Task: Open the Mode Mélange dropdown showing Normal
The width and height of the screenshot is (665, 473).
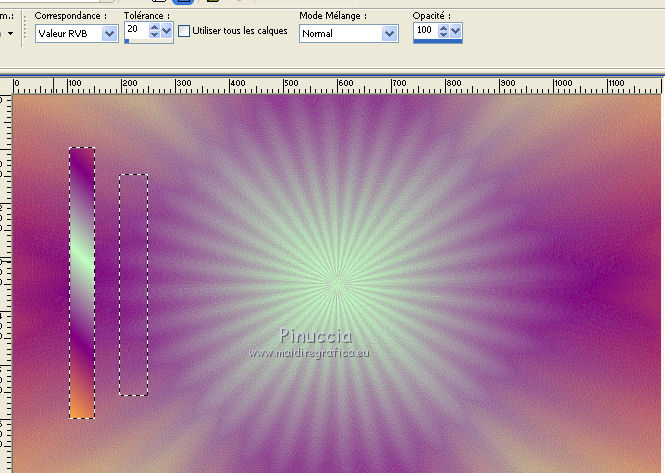Action: tap(349, 34)
